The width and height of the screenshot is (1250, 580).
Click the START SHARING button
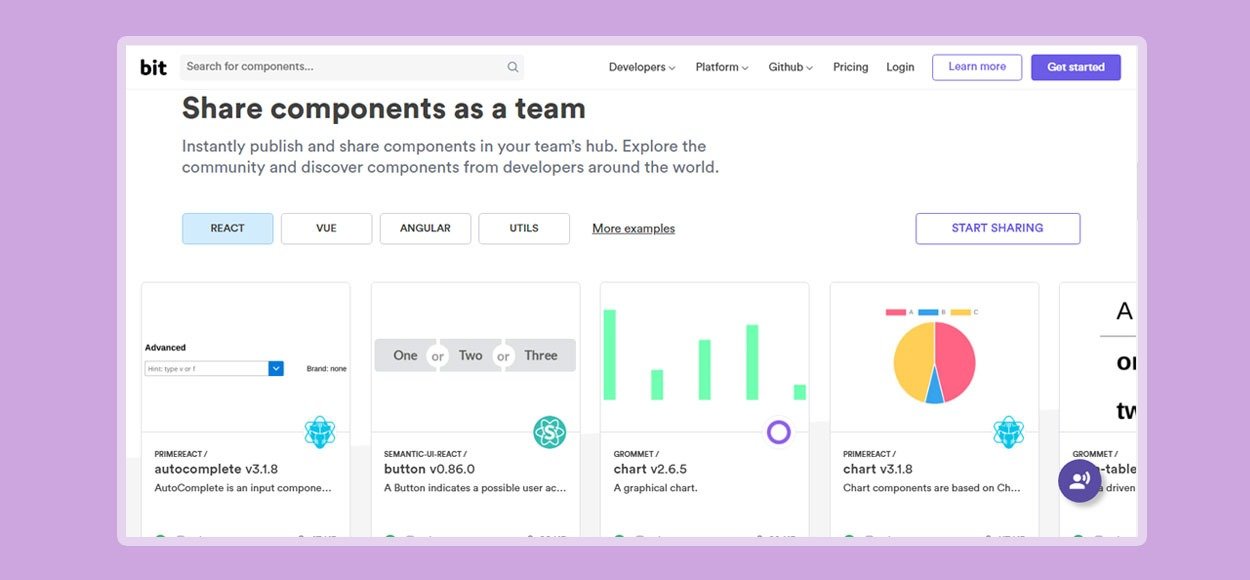[997, 228]
